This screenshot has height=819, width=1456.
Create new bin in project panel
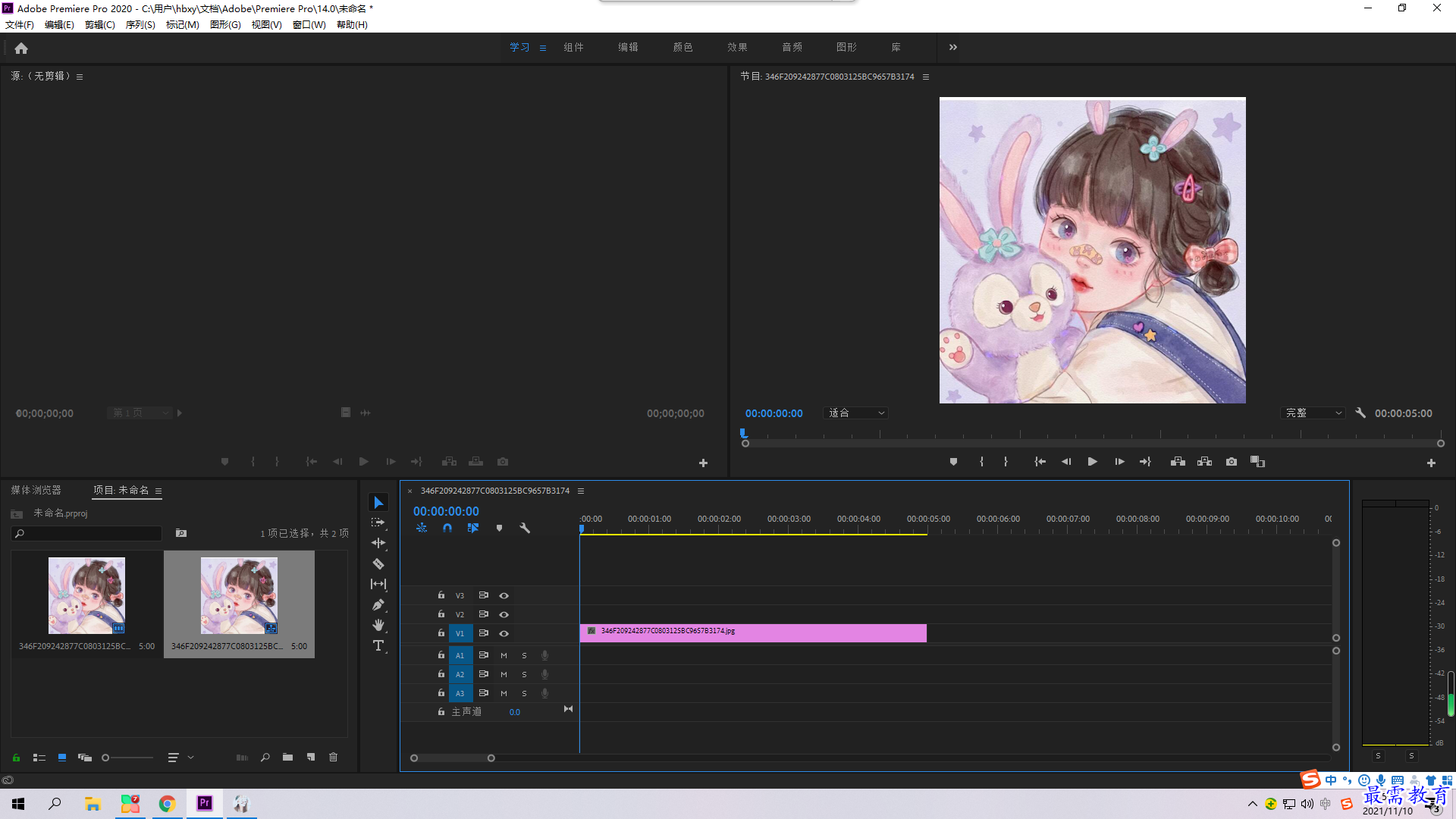pos(287,757)
